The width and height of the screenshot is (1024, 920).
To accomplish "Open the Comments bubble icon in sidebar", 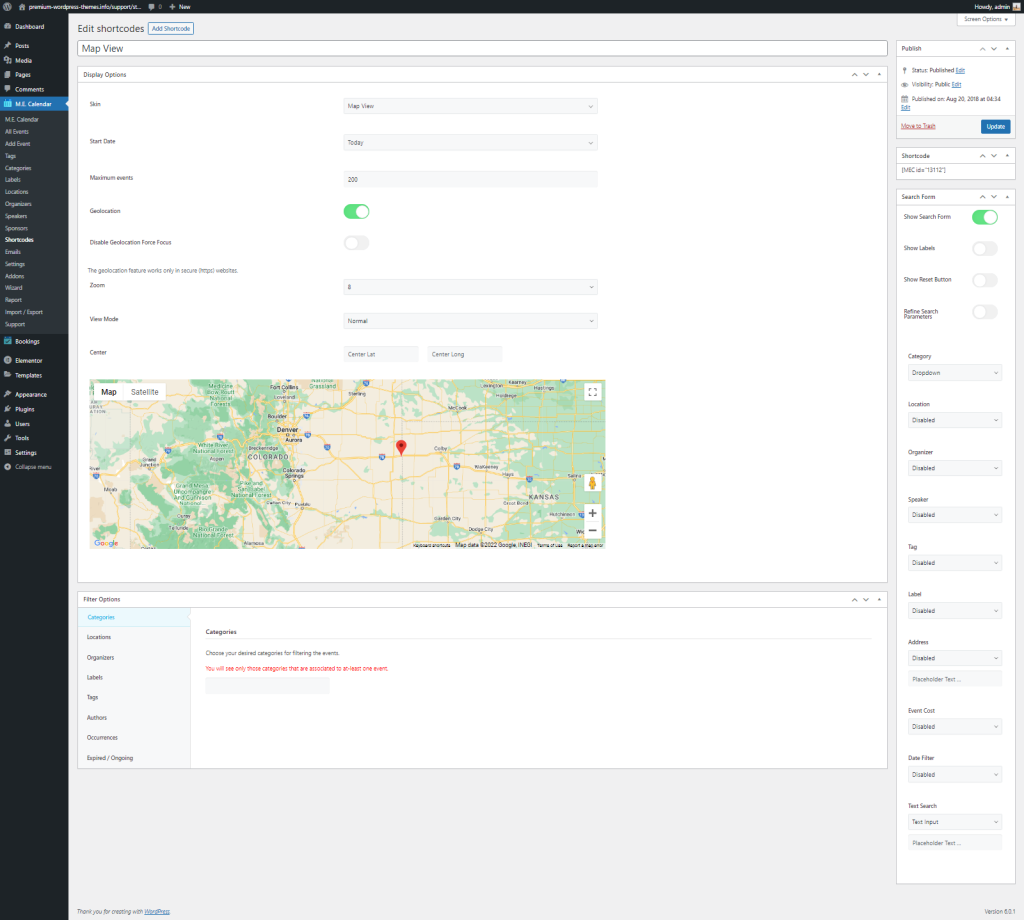I will (9, 90).
